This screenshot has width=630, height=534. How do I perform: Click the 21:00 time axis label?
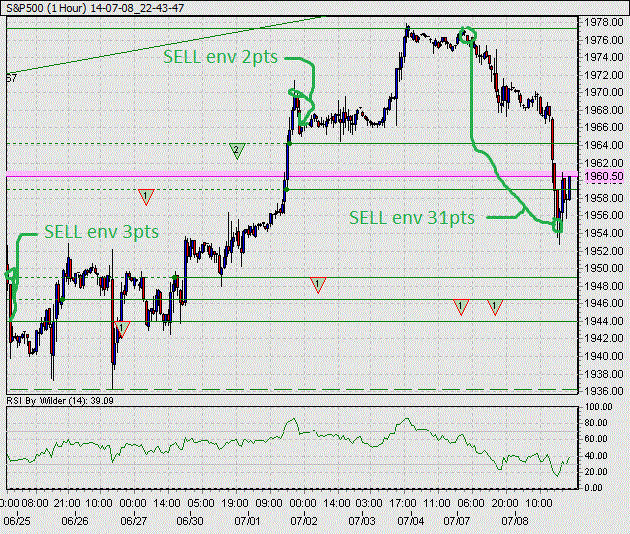(x=67, y=503)
